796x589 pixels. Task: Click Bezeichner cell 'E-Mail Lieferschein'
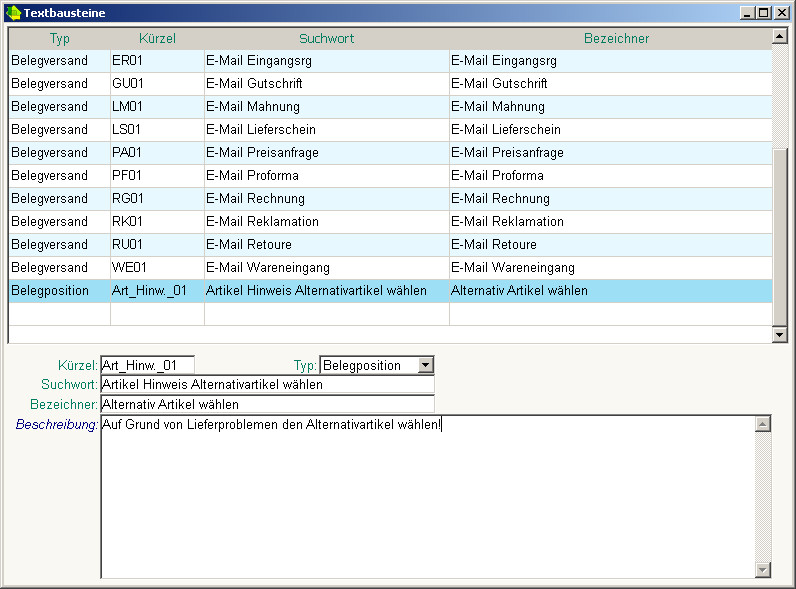coord(611,129)
